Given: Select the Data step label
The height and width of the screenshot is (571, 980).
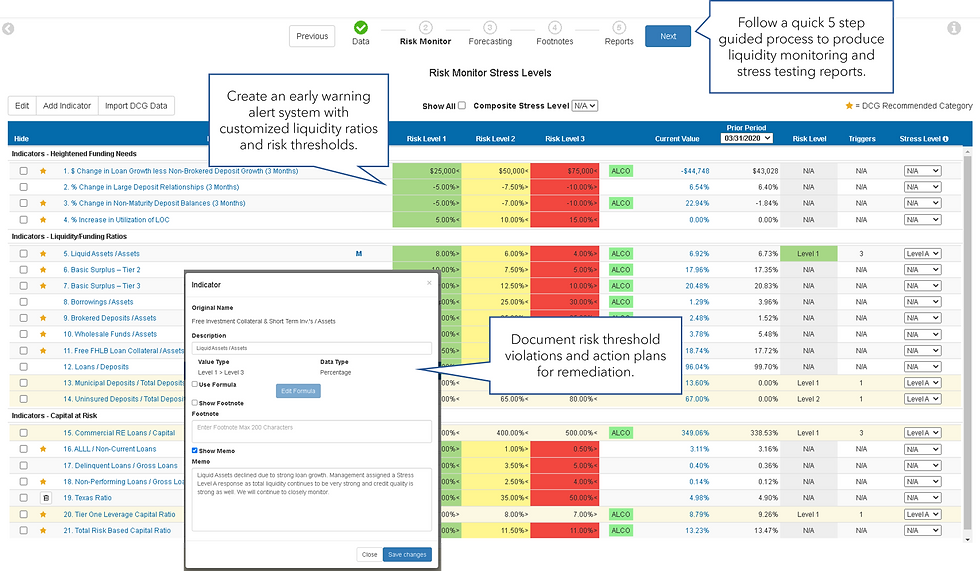Looking at the screenshot, I should (361, 41).
